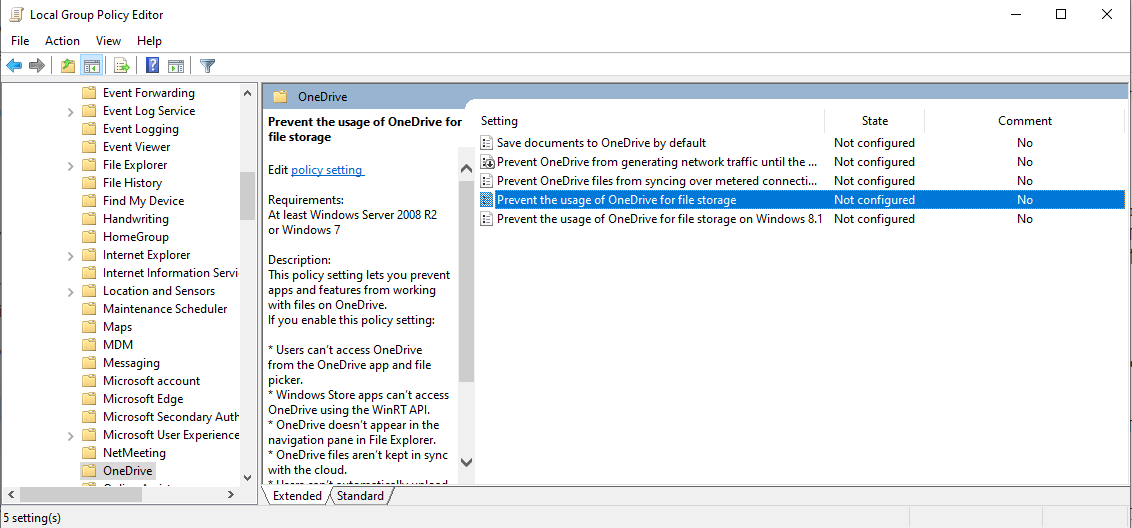Select Internet Information Services in the tree
The height and width of the screenshot is (528, 1132).
tap(170, 273)
